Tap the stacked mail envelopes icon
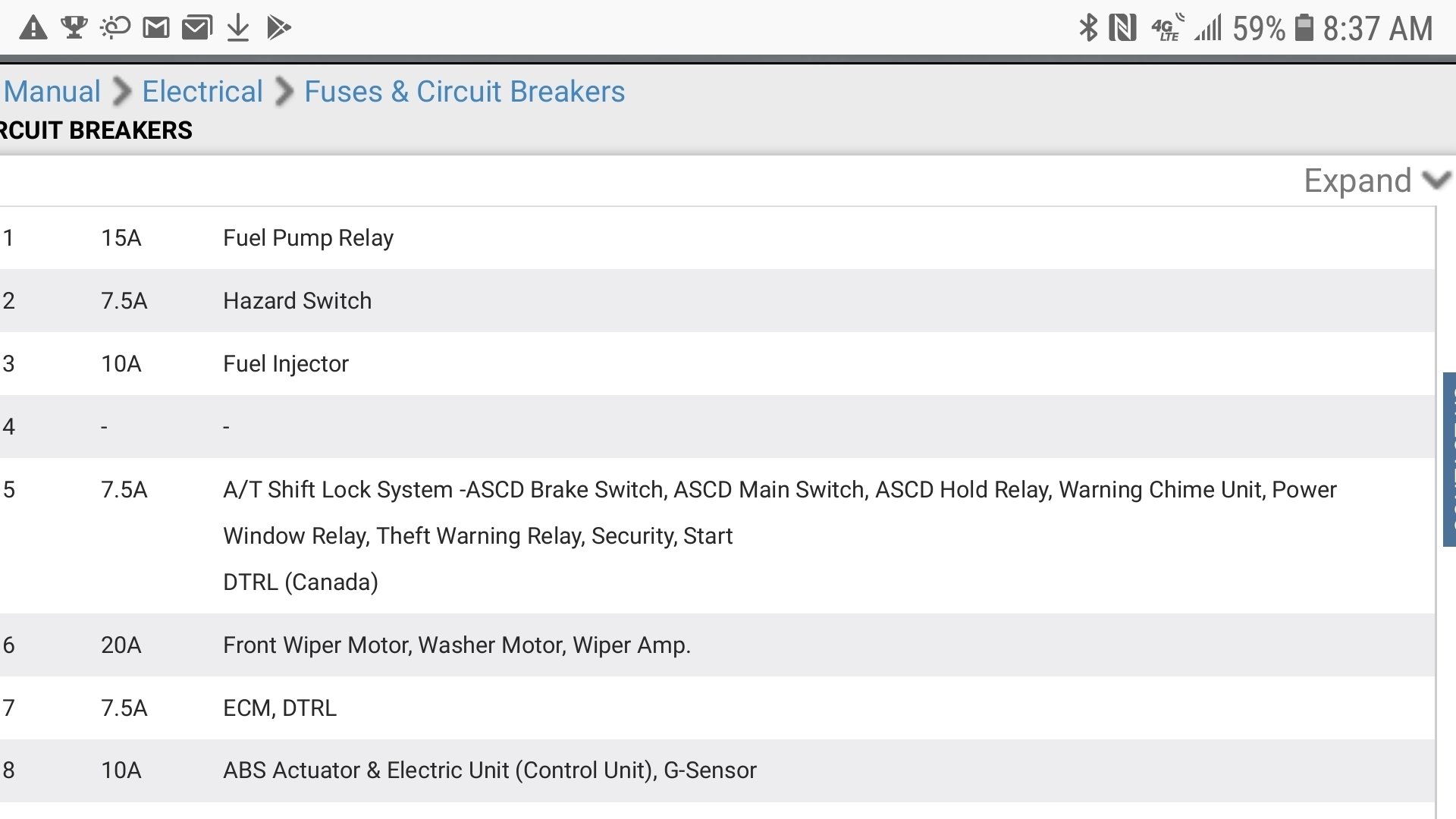Image resolution: width=1456 pixels, height=819 pixels. click(x=197, y=28)
